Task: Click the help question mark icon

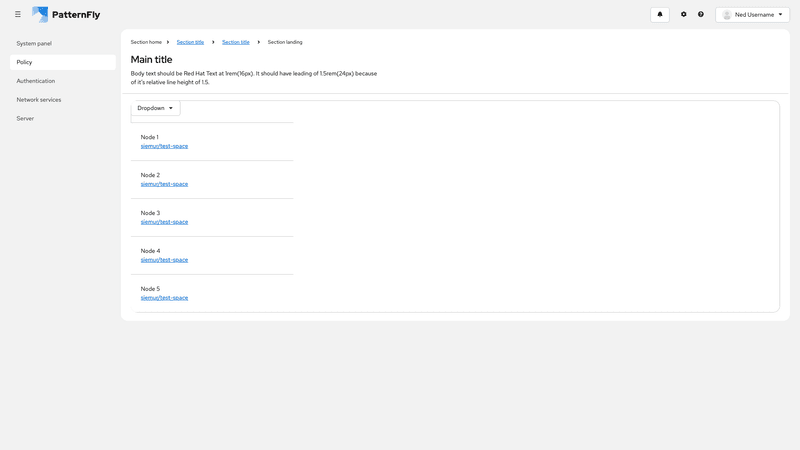Action: 701,15
